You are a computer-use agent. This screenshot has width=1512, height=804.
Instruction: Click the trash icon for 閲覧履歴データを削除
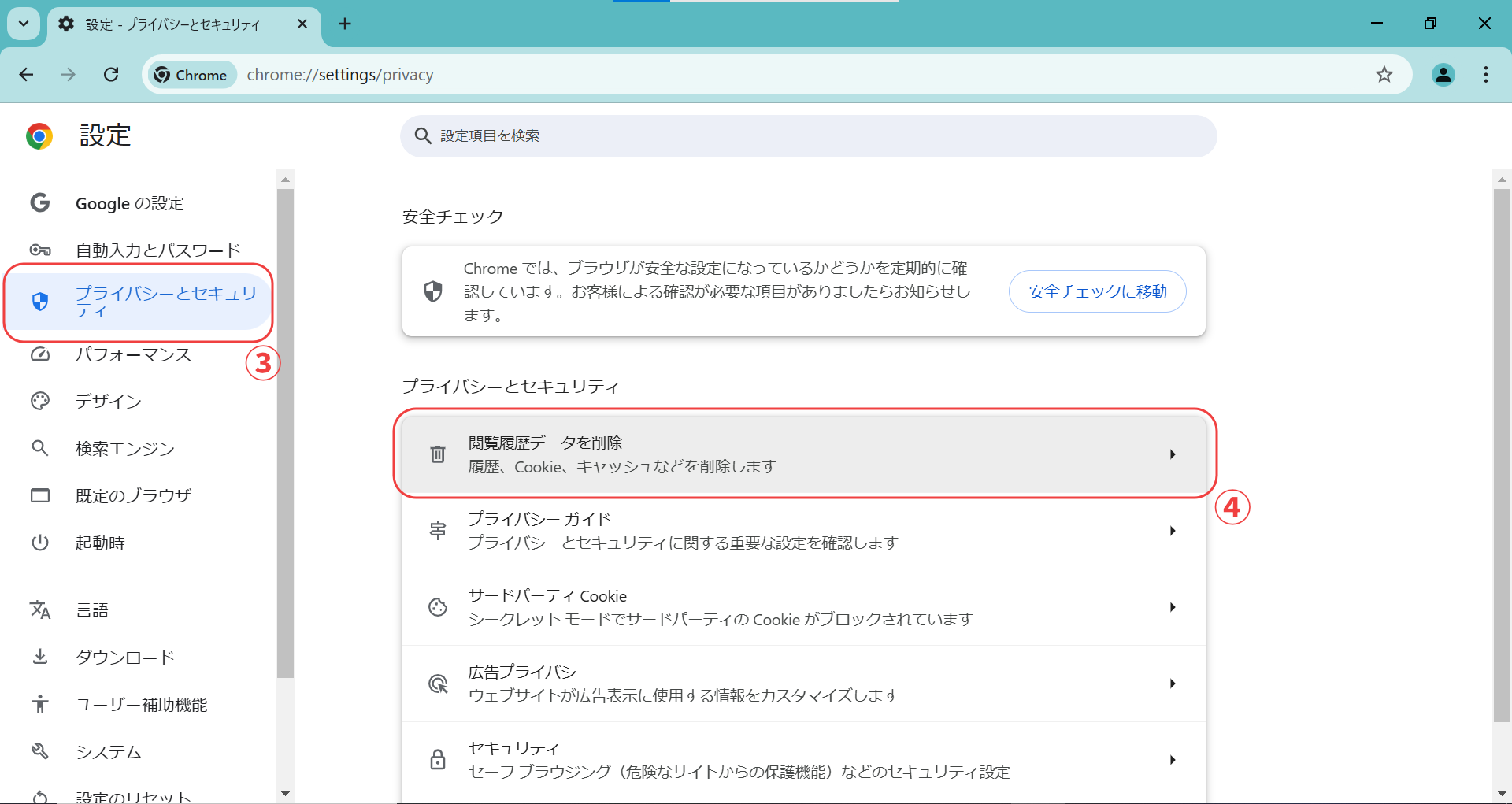[438, 454]
